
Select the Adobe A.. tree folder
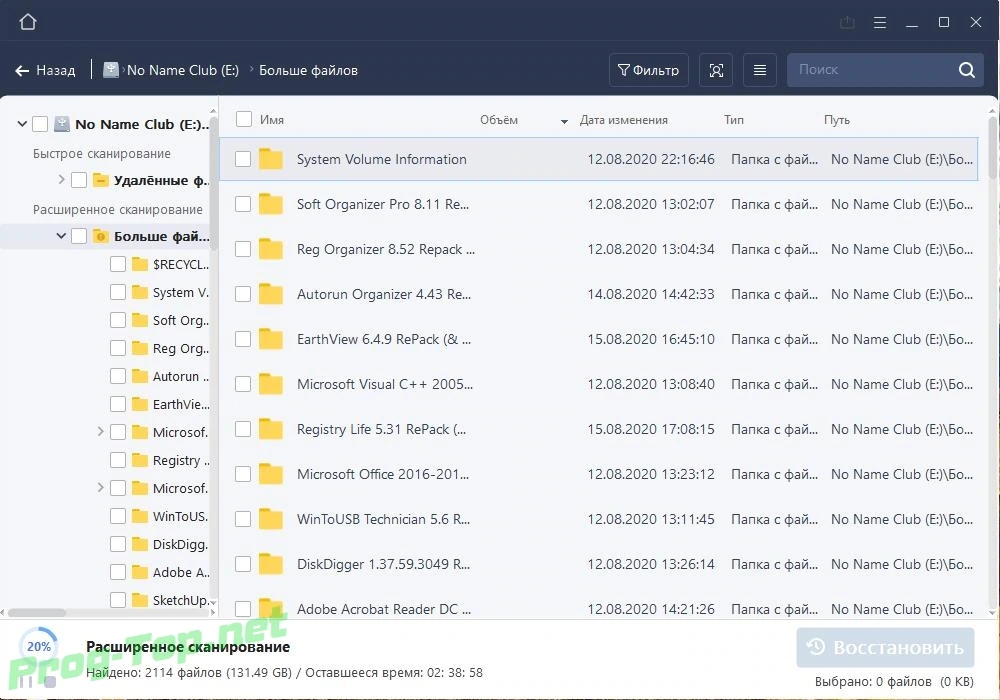[180, 572]
